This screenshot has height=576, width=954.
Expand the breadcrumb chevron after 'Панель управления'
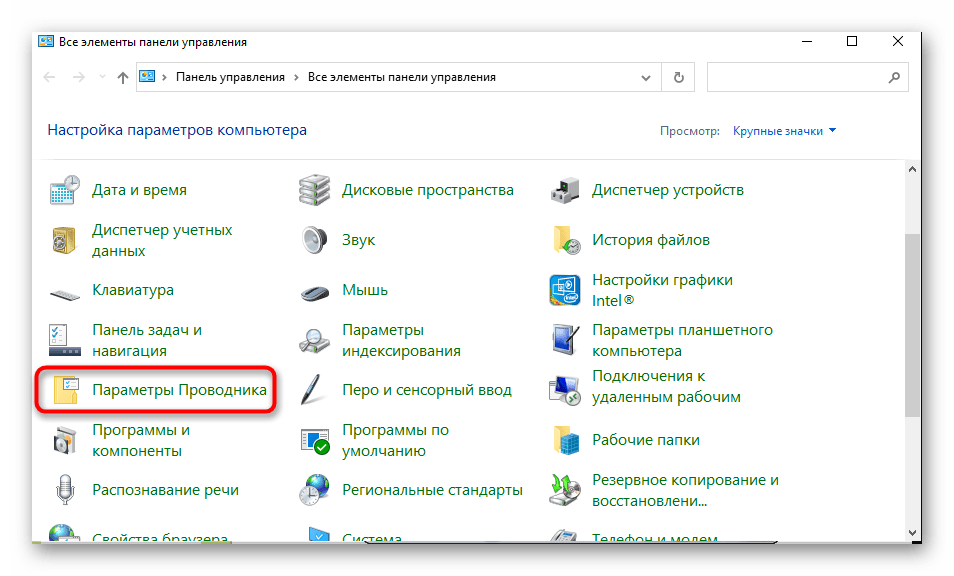coord(296,77)
